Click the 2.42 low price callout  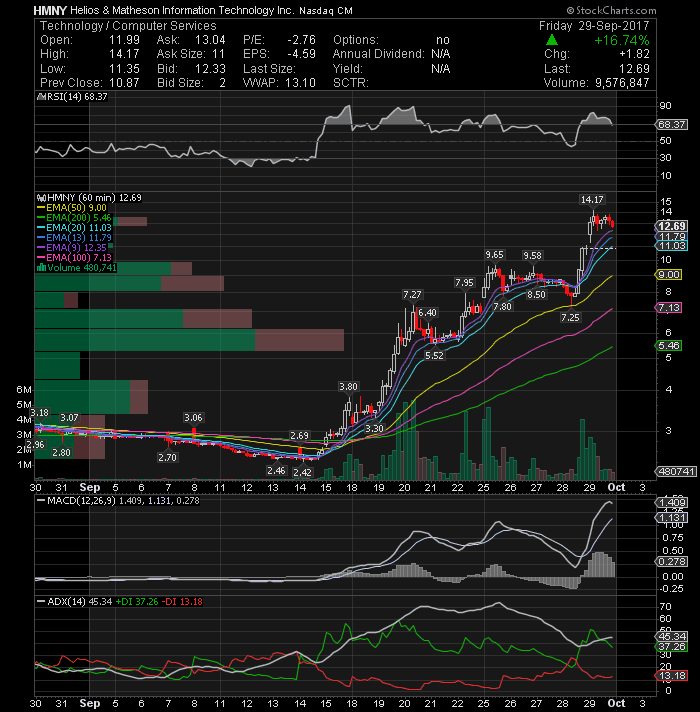302,473
